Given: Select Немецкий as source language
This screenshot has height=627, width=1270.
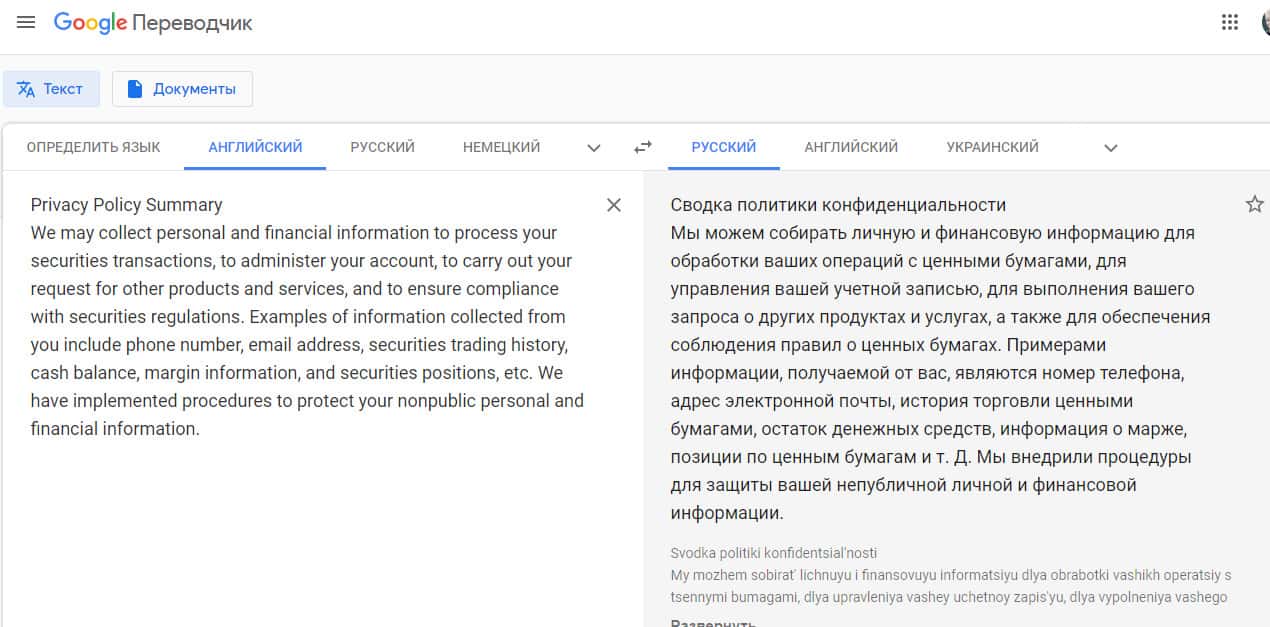Looking at the screenshot, I should pyautogui.click(x=501, y=147).
